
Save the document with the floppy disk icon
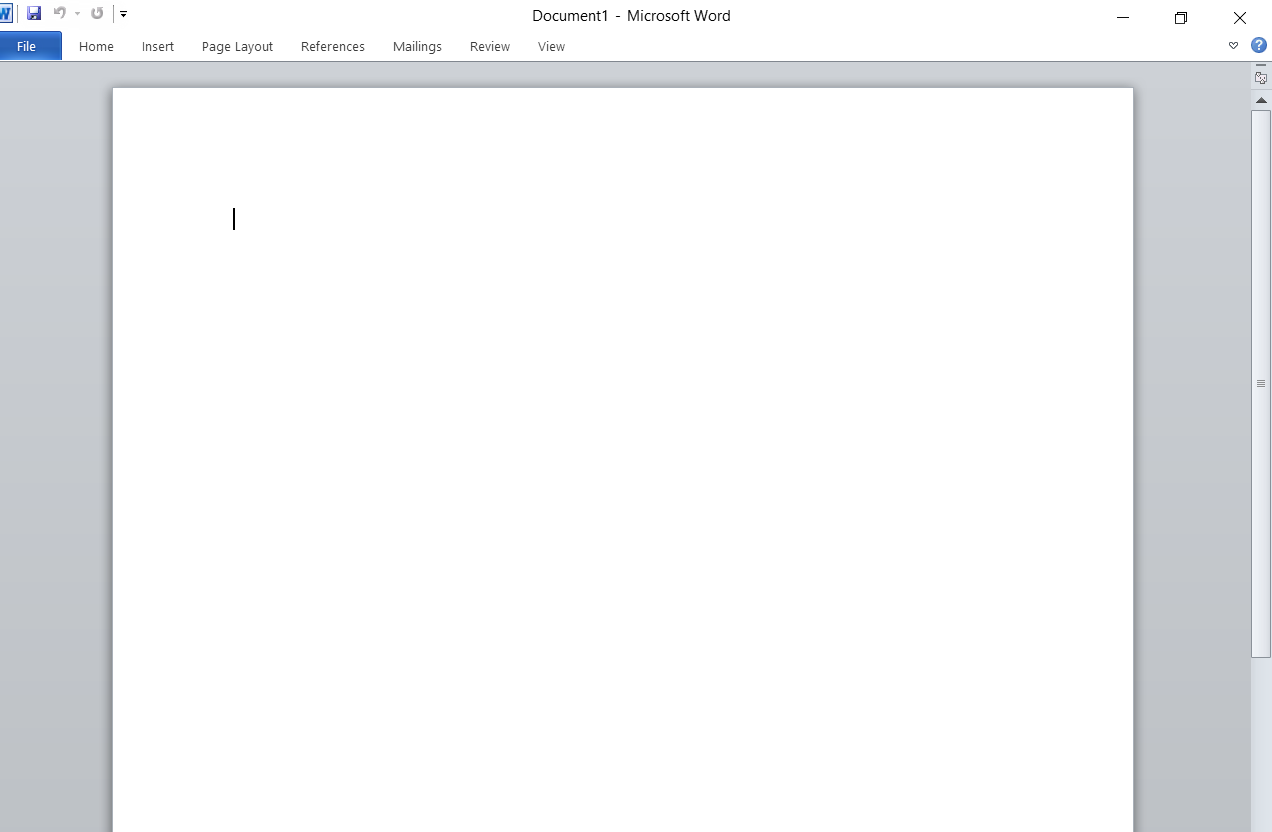tap(34, 14)
